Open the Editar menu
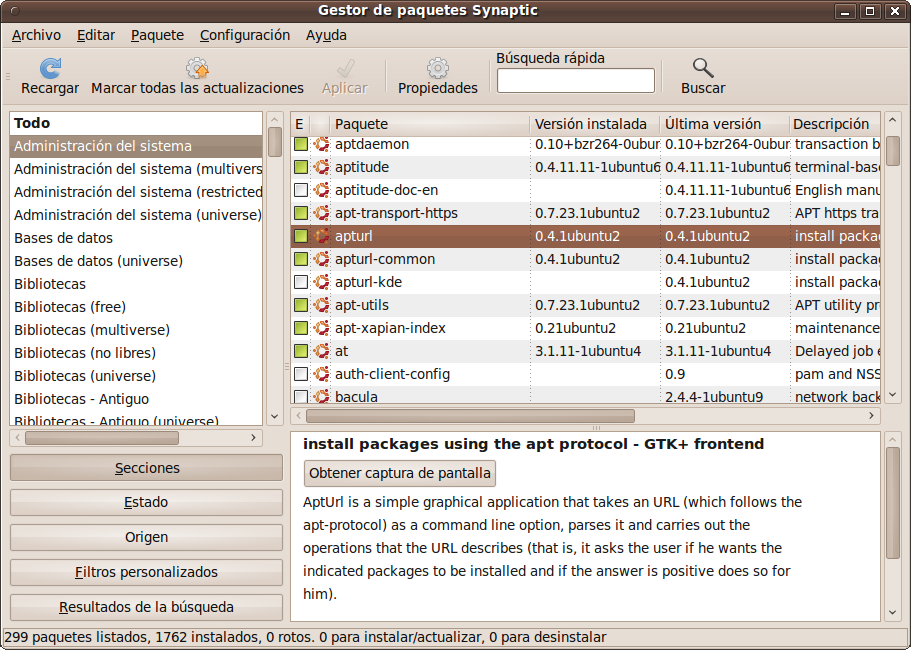The image size is (911, 650). pyautogui.click(x=96, y=35)
